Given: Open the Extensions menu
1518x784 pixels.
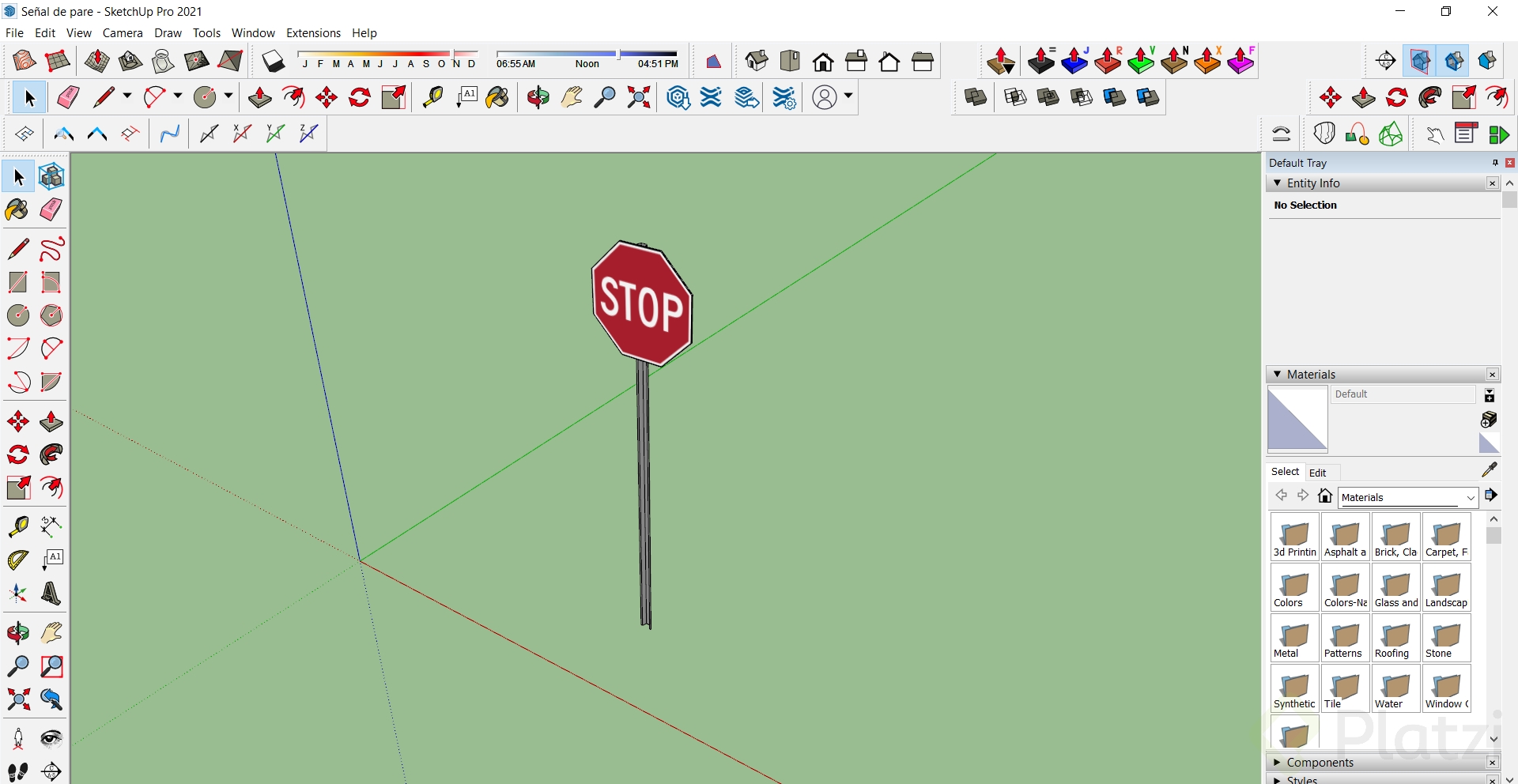Looking at the screenshot, I should click(x=313, y=33).
